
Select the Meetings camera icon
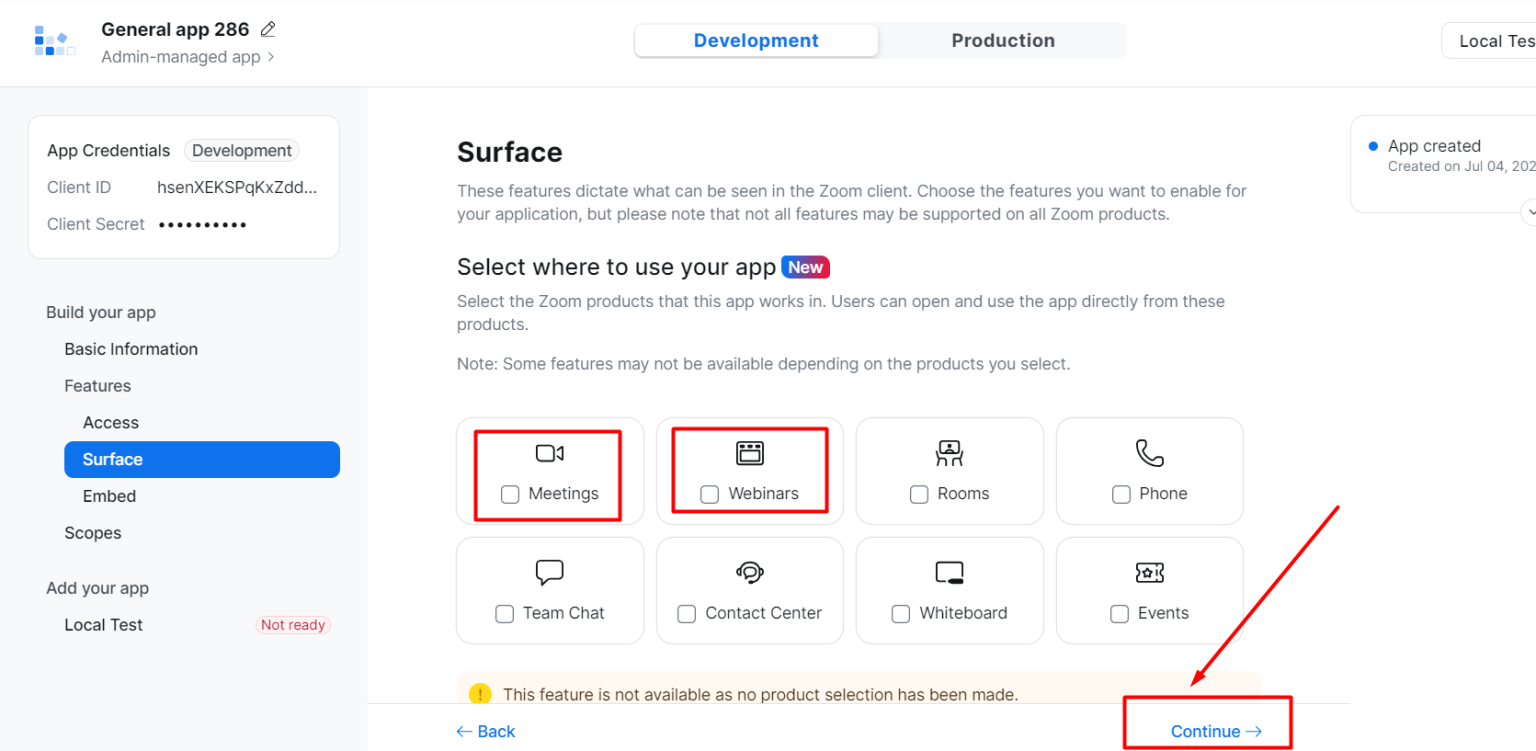[549, 452]
